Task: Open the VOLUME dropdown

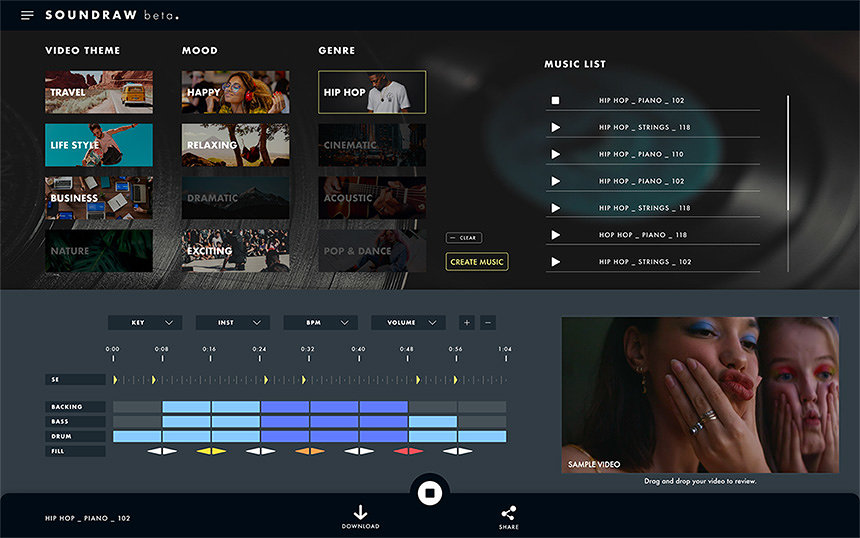Action: [x=408, y=322]
